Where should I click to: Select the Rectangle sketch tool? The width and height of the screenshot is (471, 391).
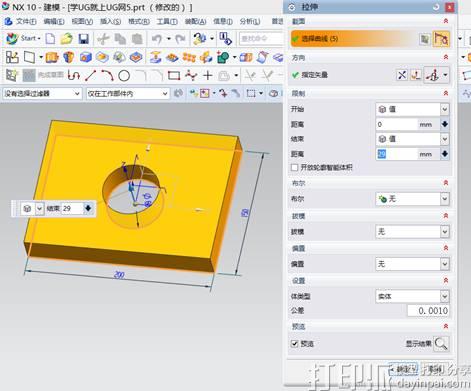pos(174,76)
